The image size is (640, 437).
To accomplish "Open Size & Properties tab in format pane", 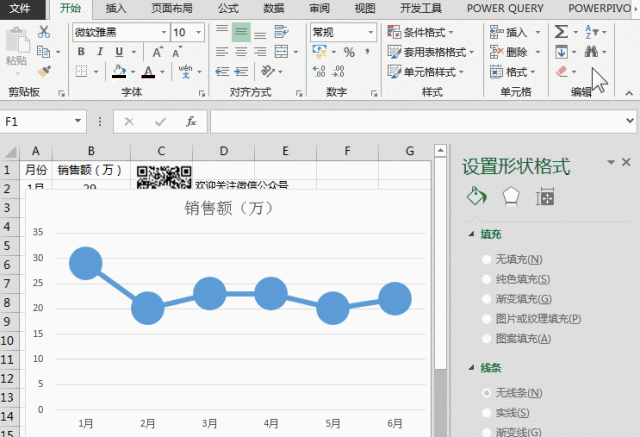I will 545,197.
